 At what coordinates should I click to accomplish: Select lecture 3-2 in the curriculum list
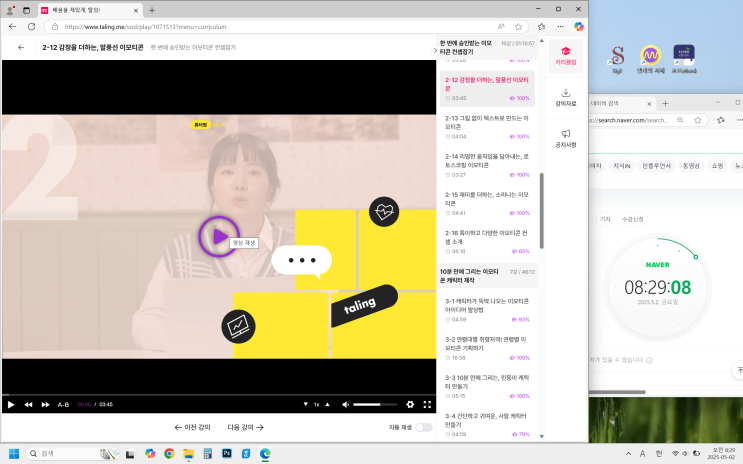pyautogui.click(x=487, y=348)
